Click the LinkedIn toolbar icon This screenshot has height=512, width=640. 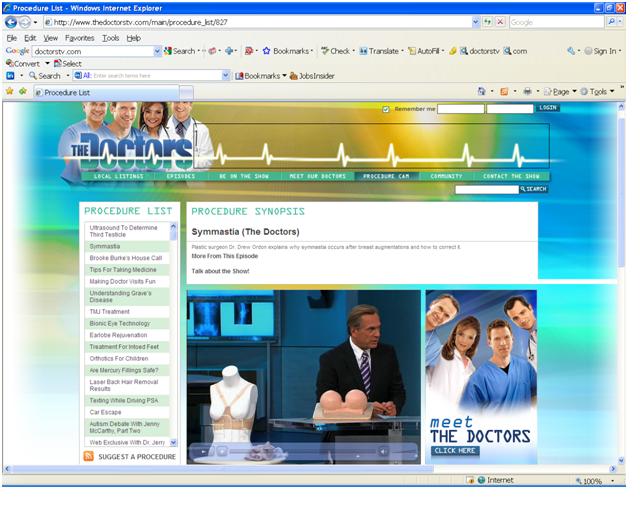11,76
